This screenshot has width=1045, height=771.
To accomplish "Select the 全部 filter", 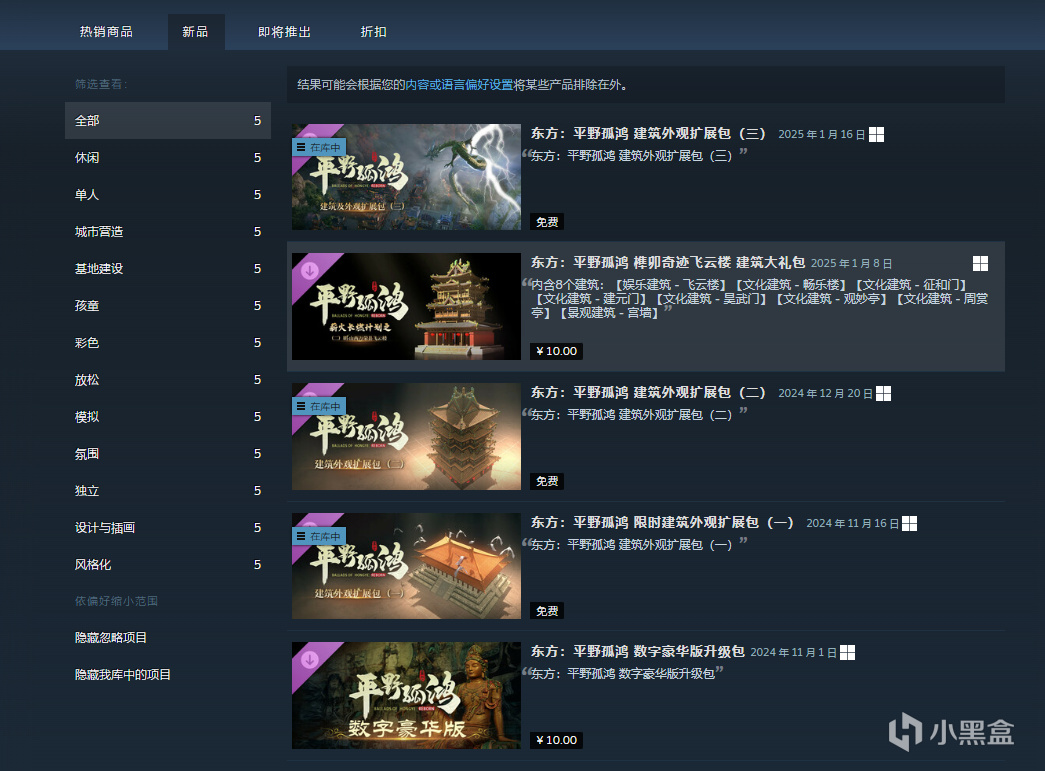I will 168,121.
